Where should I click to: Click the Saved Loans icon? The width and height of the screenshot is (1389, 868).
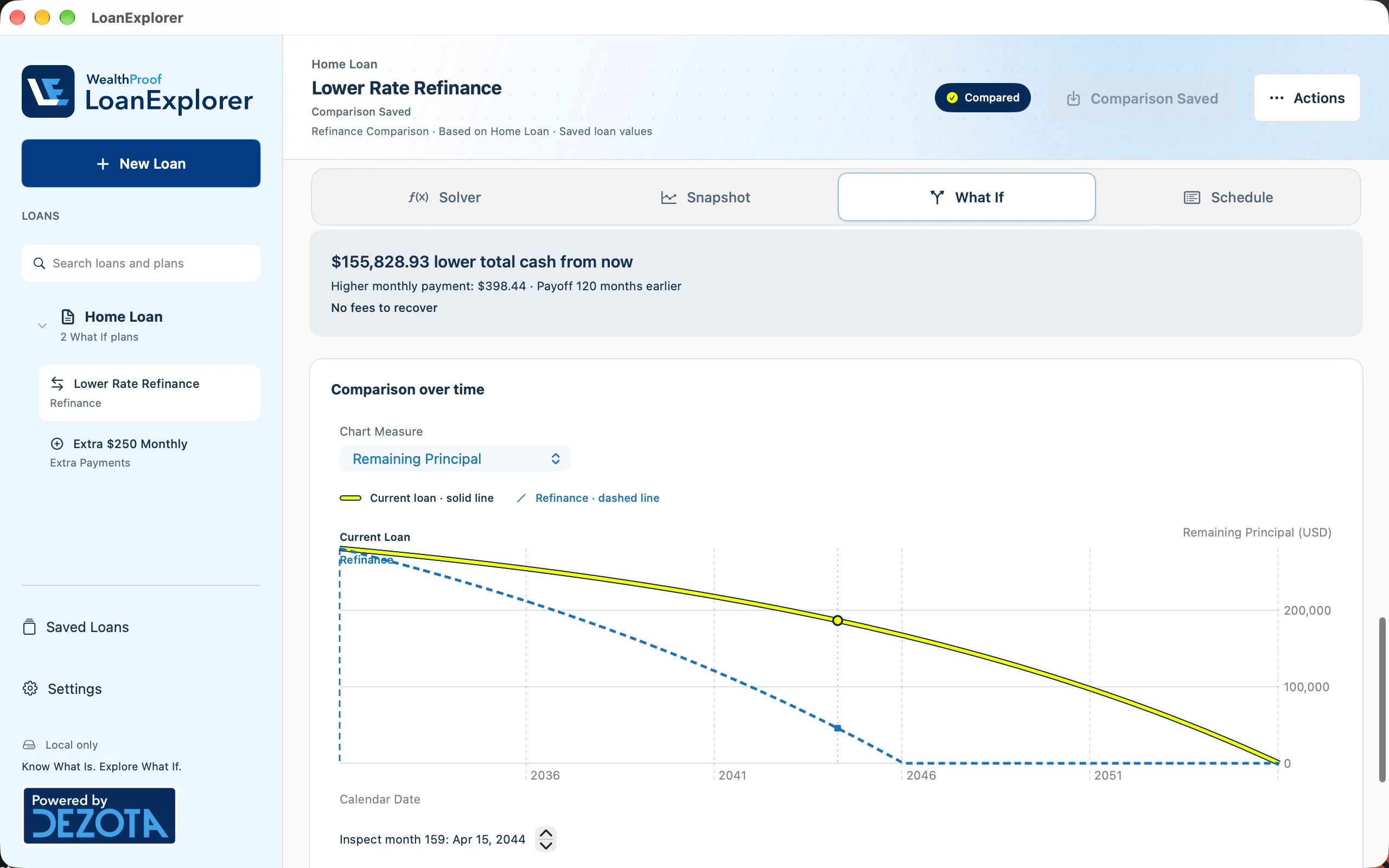29,627
